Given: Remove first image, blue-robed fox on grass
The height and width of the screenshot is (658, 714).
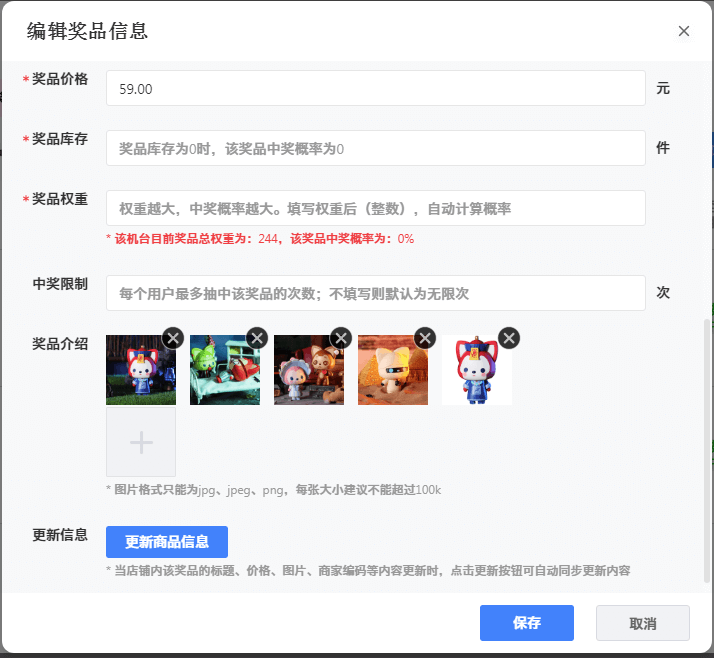Looking at the screenshot, I should pyautogui.click(x=173, y=338).
